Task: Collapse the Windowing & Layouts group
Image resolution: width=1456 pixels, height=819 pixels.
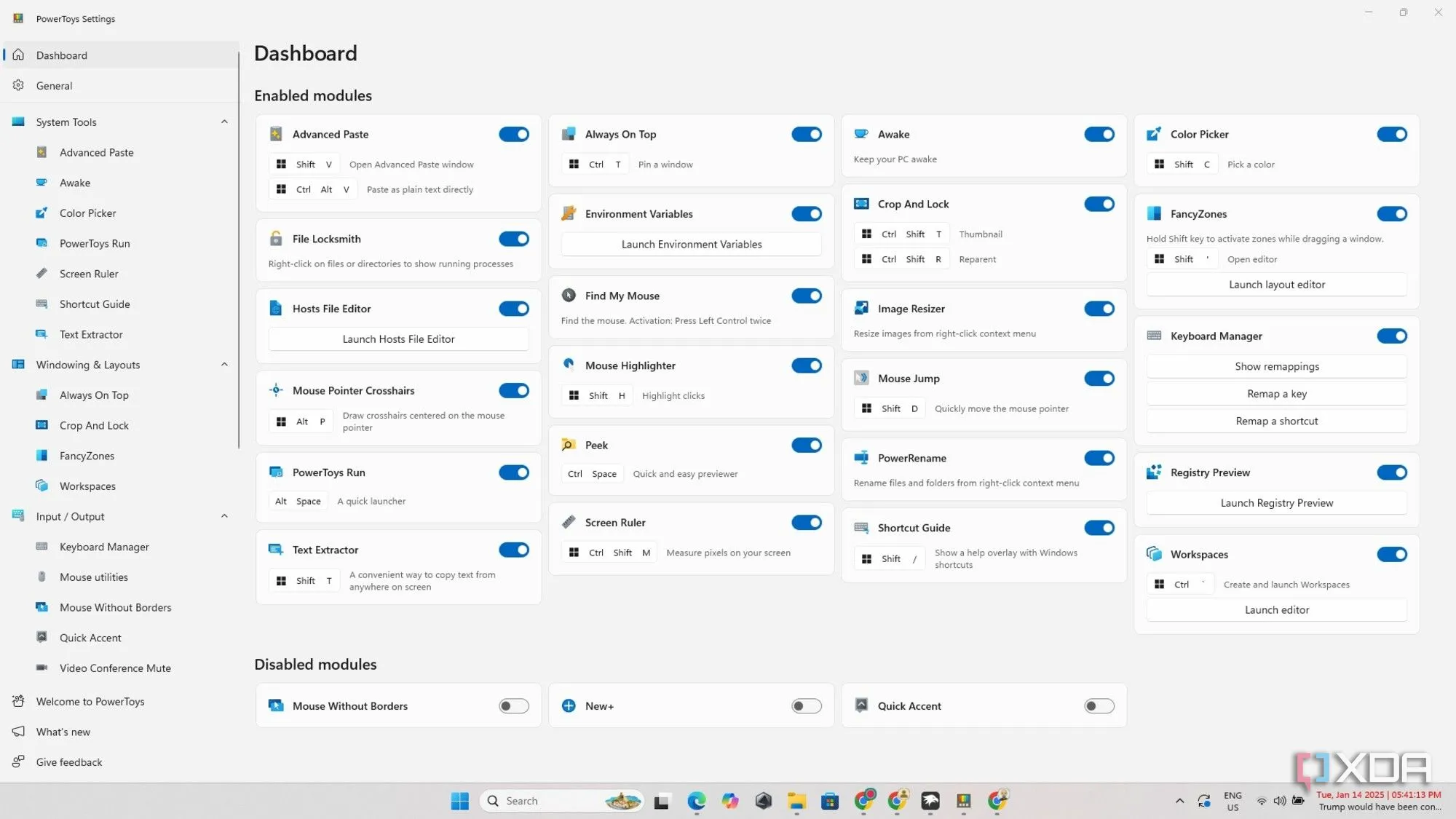Action: point(224,365)
